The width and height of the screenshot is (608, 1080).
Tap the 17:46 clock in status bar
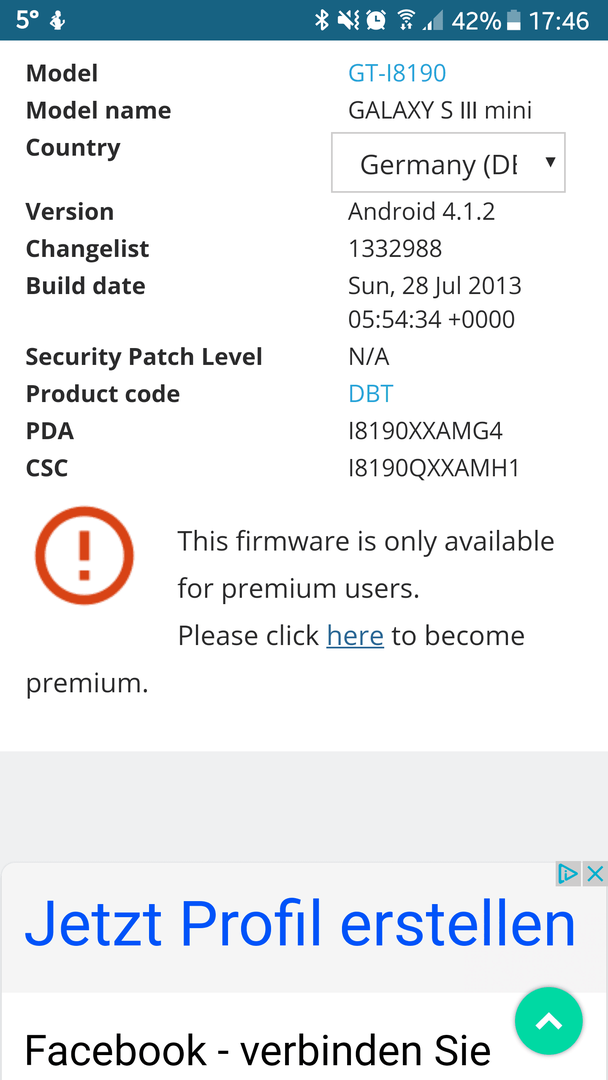[x=559, y=21]
